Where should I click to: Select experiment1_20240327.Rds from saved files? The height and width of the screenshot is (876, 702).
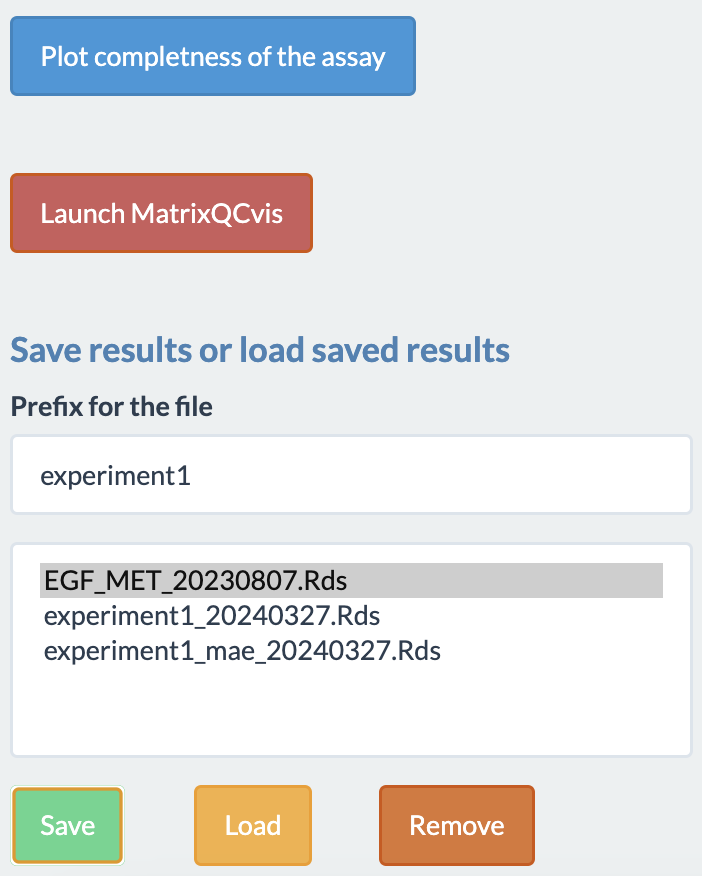coord(351,616)
